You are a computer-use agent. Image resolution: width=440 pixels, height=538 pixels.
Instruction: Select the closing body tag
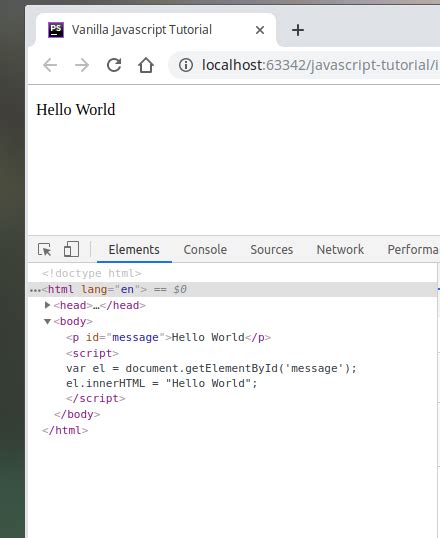(77, 414)
